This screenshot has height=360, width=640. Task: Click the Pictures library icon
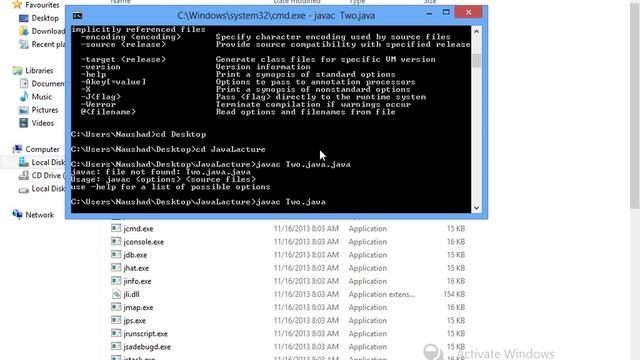24,110
